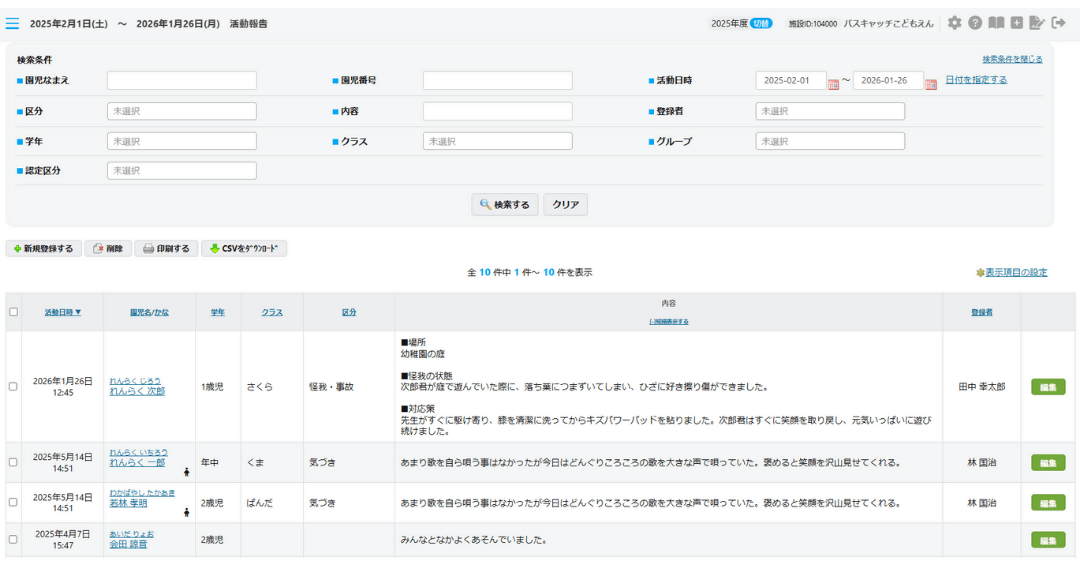Click person icon in 若林 孝明 row

tap(187, 512)
